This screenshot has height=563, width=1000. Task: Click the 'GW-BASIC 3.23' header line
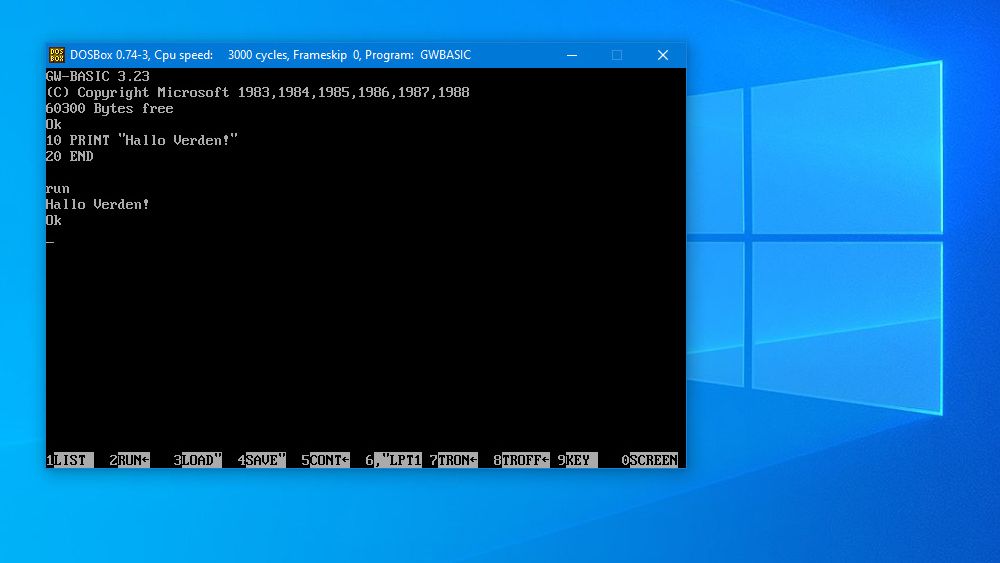point(98,77)
